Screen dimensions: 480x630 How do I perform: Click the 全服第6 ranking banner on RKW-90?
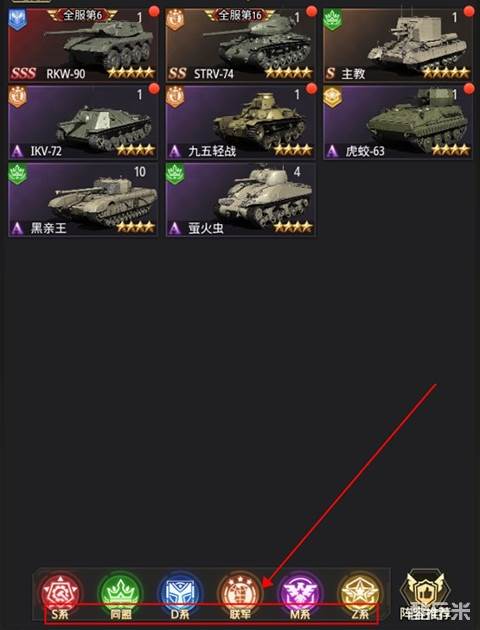pyautogui.click(x=82, y=16)
